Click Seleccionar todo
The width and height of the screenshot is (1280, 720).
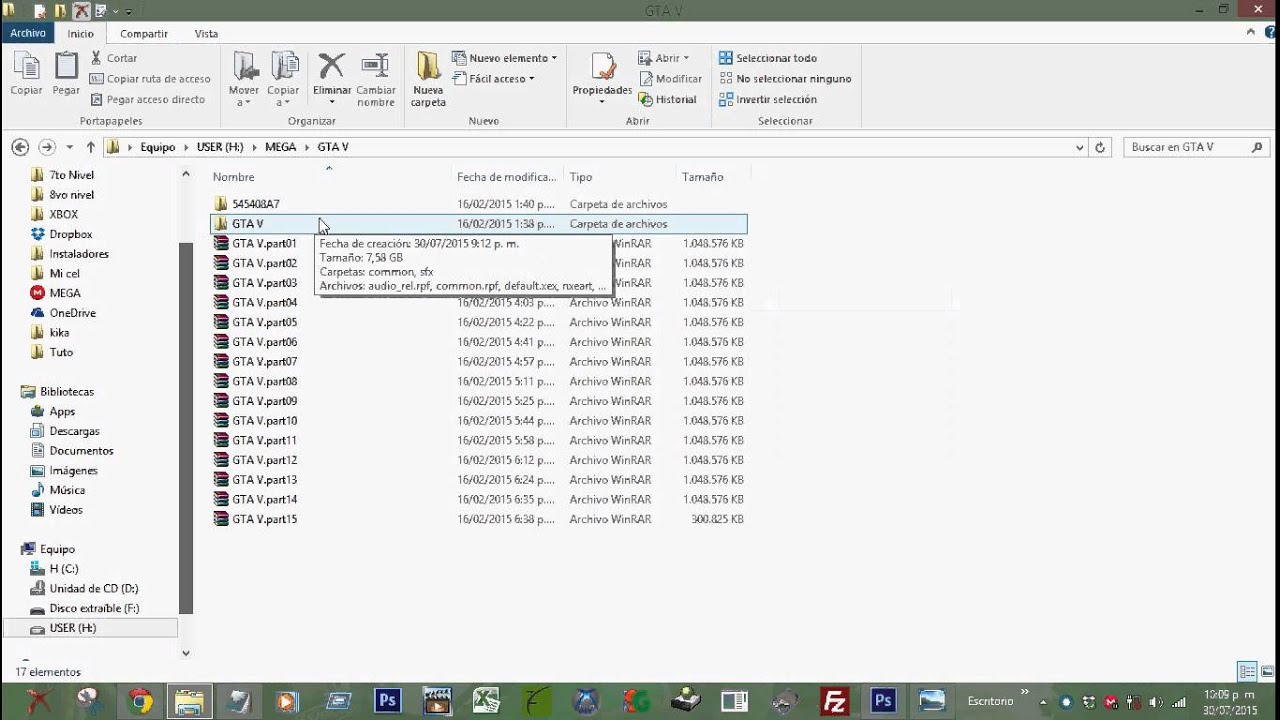(x=768, y=58)
